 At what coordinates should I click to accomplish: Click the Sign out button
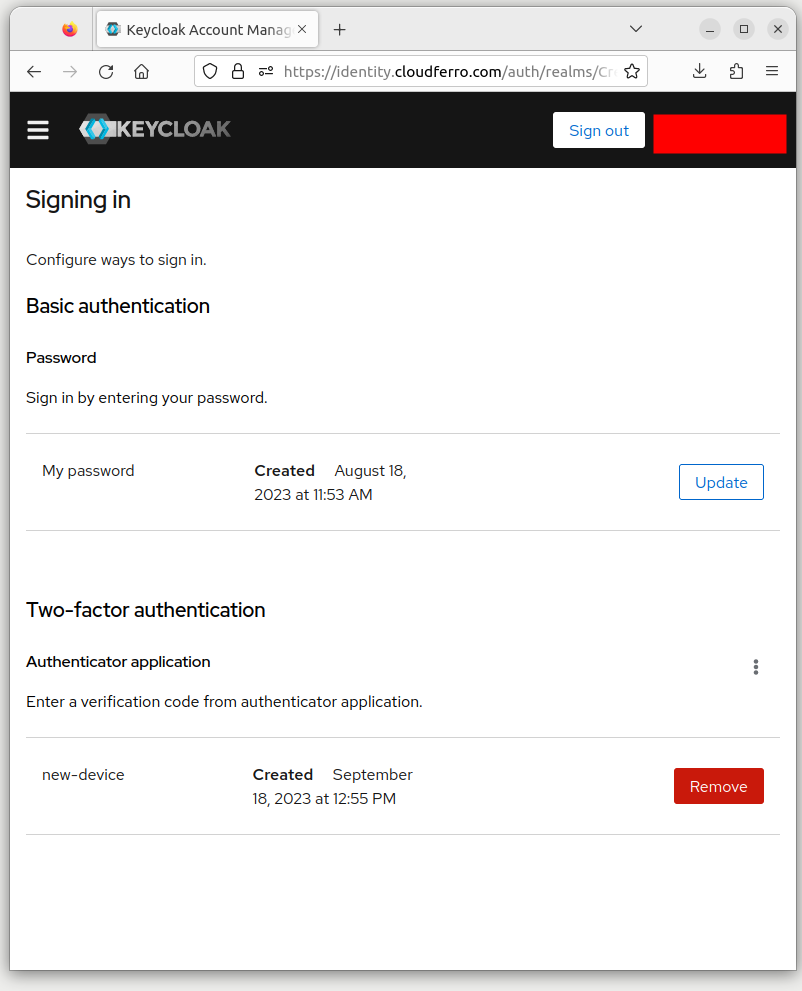point(599,130)
